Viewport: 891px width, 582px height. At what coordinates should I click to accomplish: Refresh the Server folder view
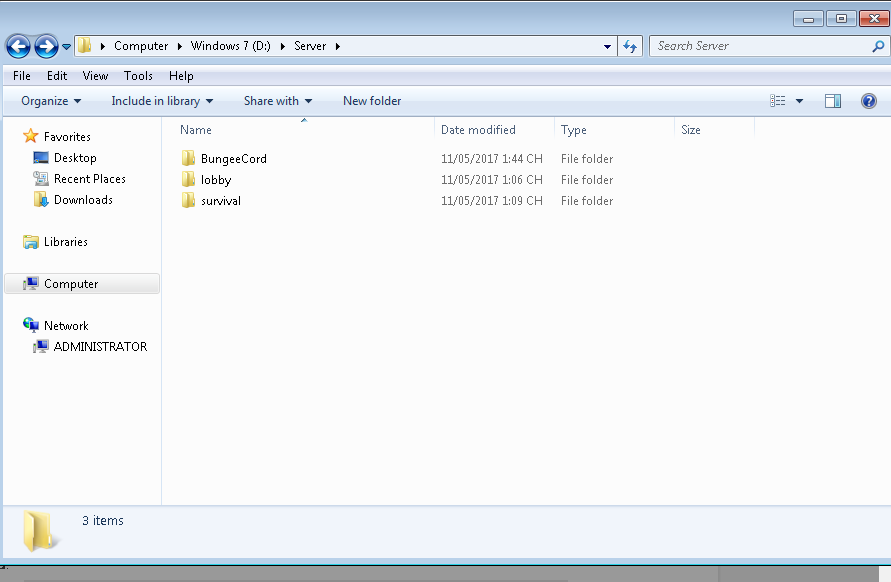[630, 46]
